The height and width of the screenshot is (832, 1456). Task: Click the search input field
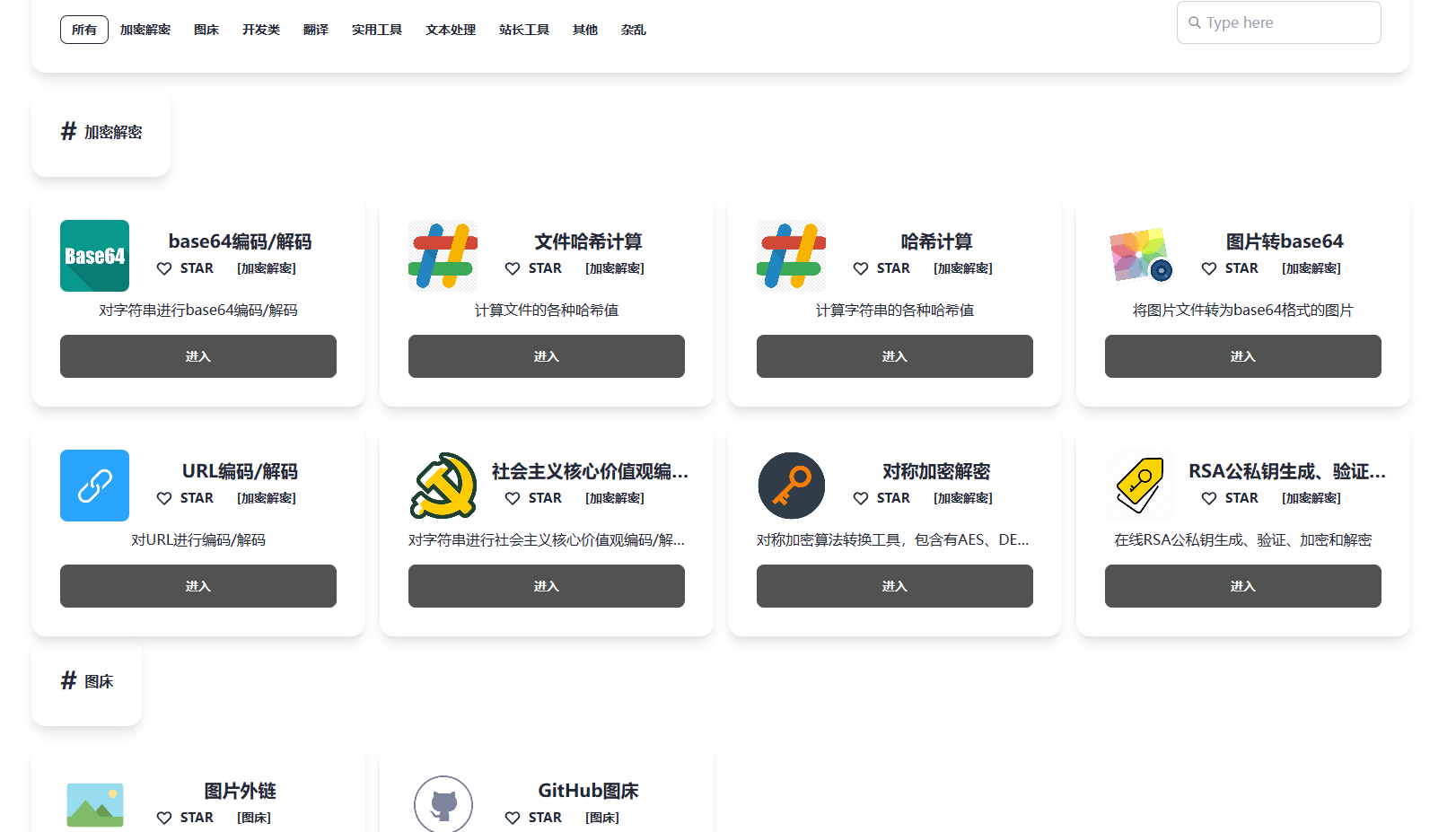click(1278, 22)
